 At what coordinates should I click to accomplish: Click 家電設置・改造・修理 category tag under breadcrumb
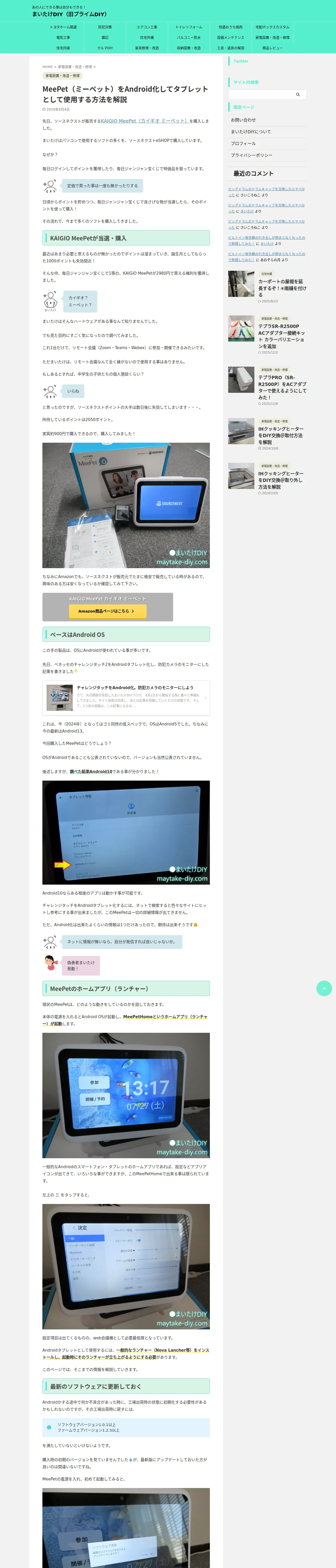62,76
